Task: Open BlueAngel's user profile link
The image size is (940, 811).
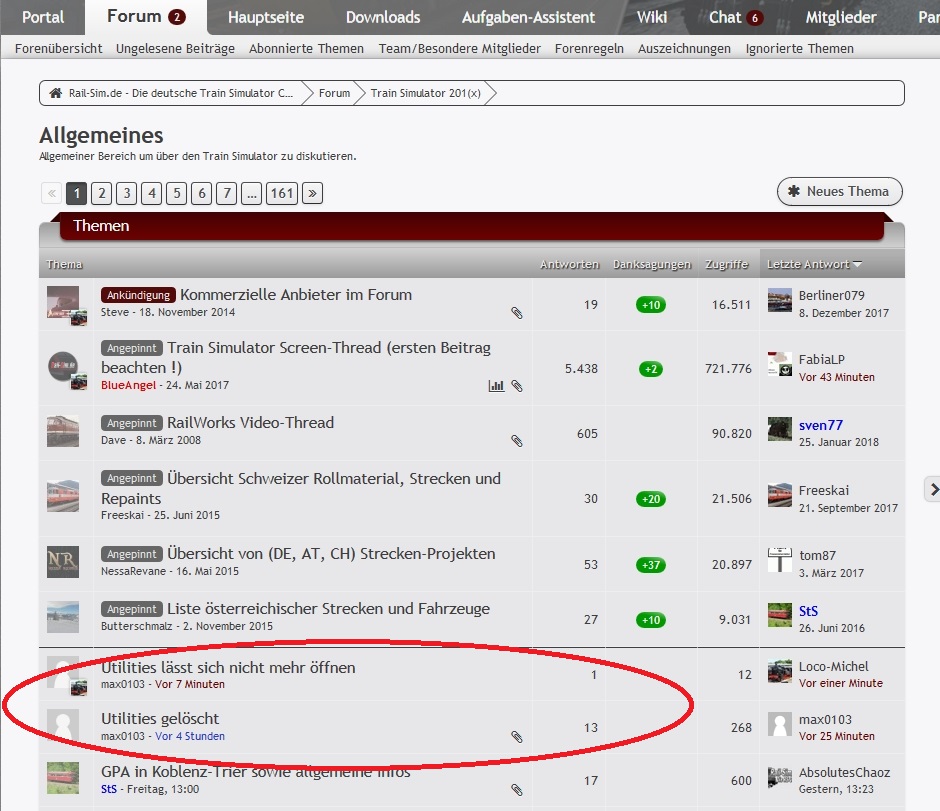Action: pos(128,385)
